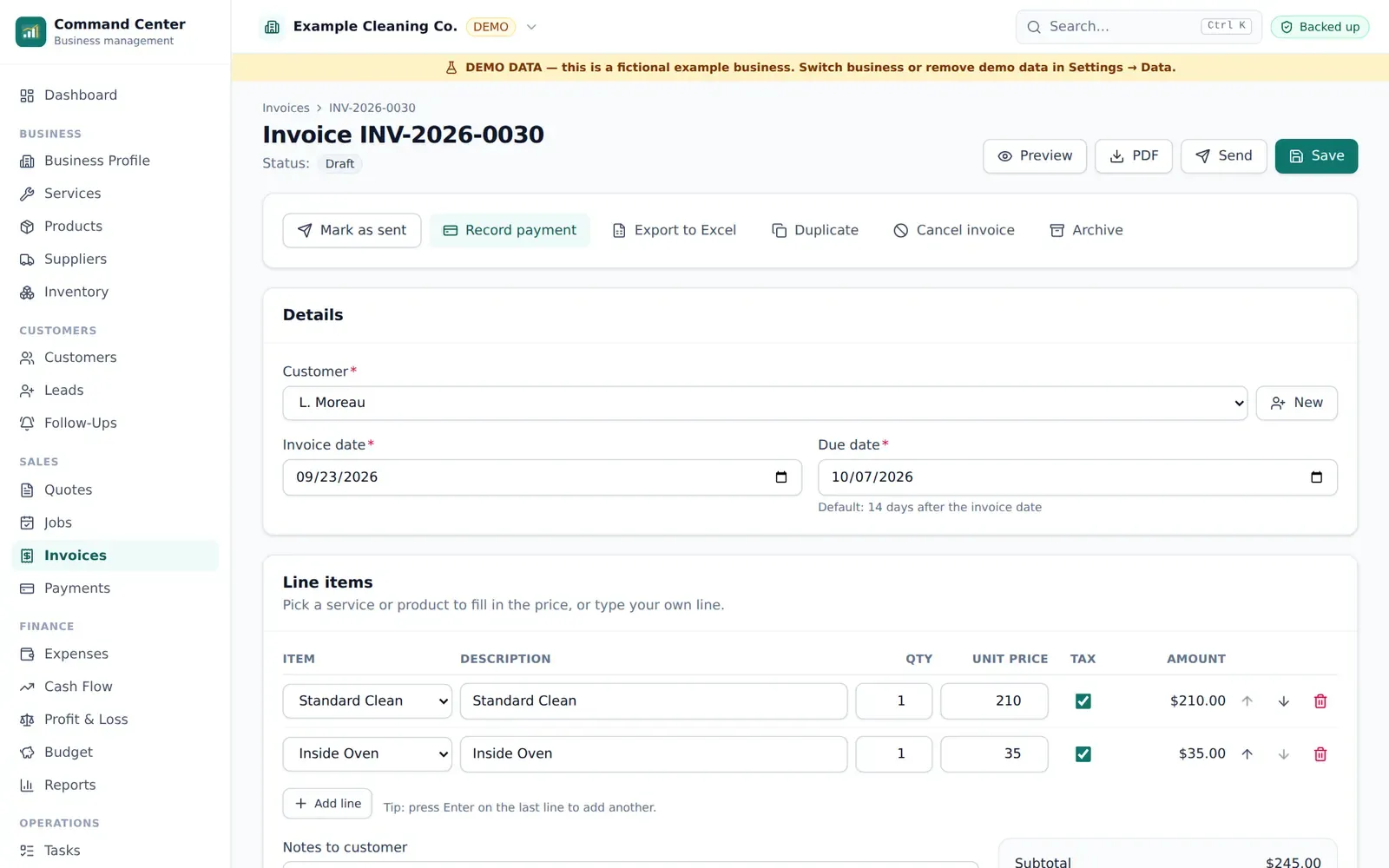
Task: Export invoice to Excel
Action: pos(675,231)
